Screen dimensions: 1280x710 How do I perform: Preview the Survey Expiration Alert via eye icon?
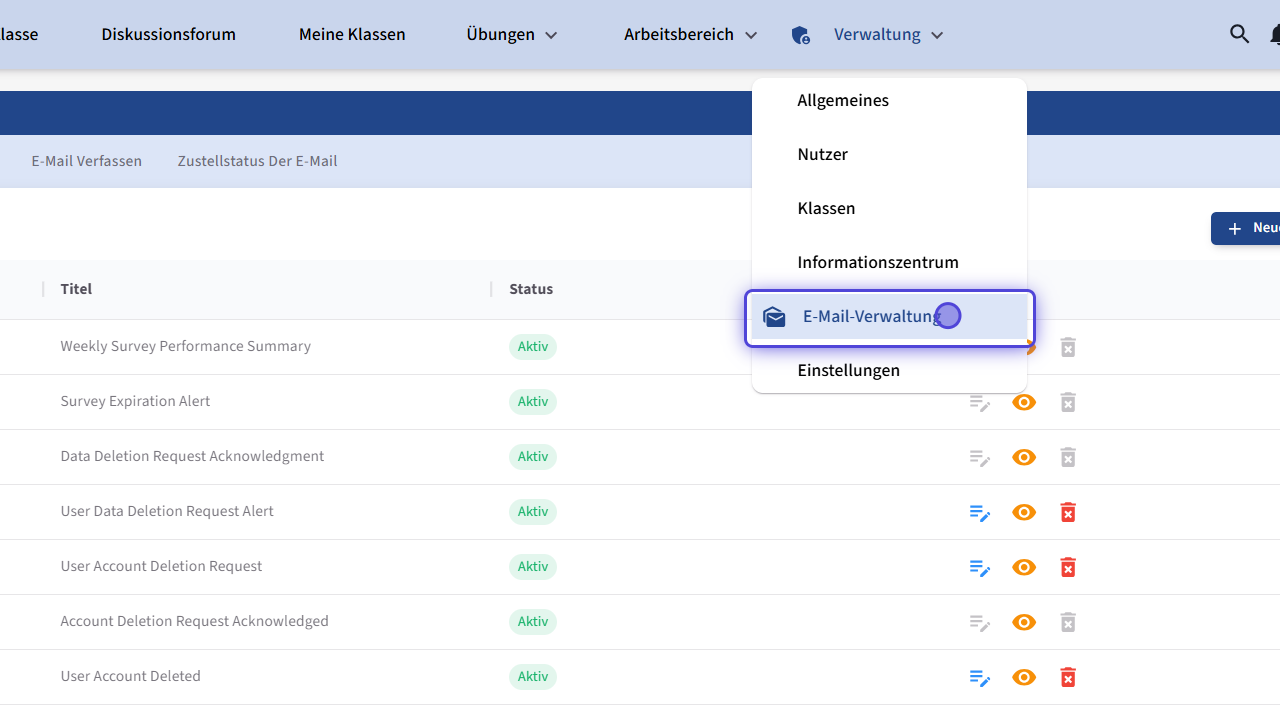click(x=1023, y=402)
